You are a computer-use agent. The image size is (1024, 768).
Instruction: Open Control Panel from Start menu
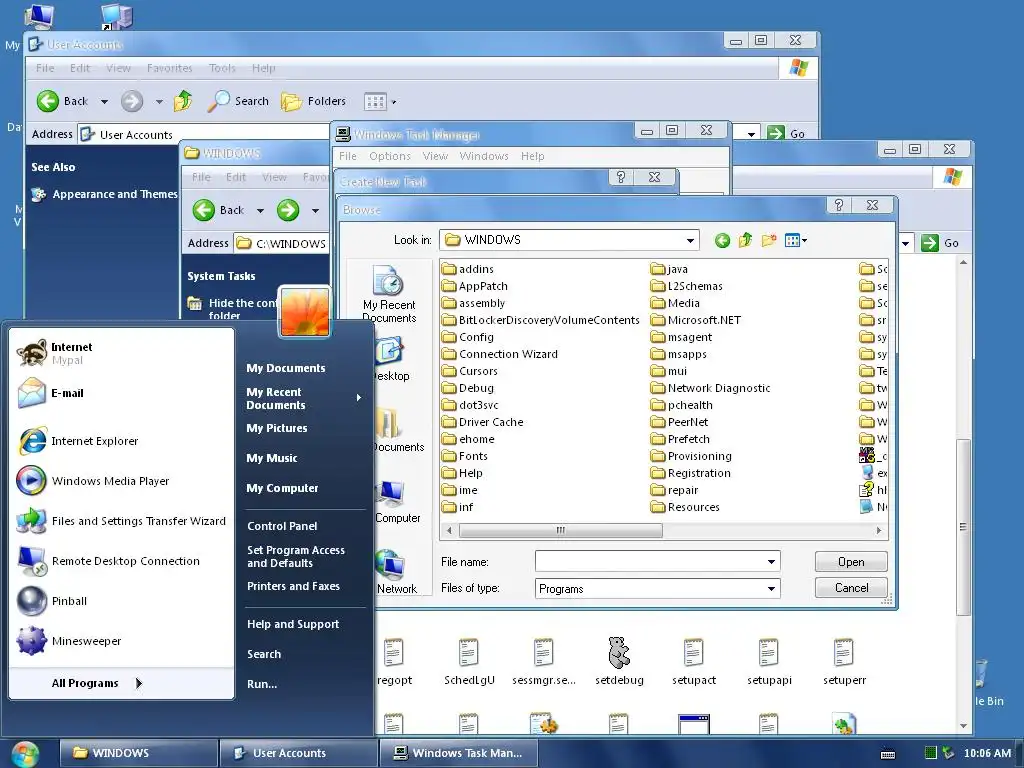282,526
